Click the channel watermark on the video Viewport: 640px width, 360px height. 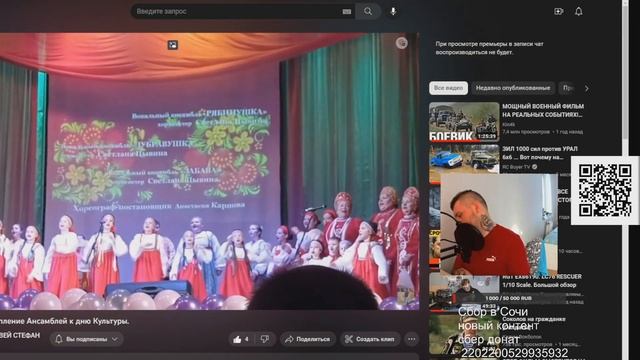point(402,43)
